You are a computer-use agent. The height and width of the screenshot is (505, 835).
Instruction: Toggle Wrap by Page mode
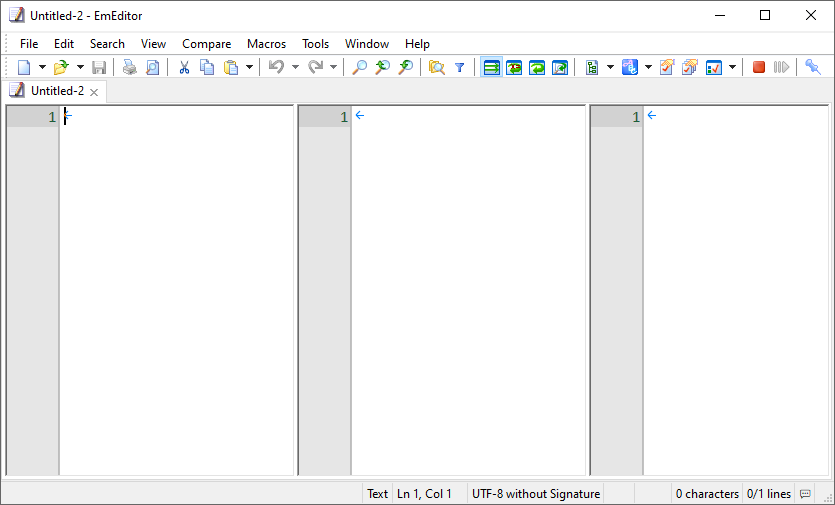(560, 68)
